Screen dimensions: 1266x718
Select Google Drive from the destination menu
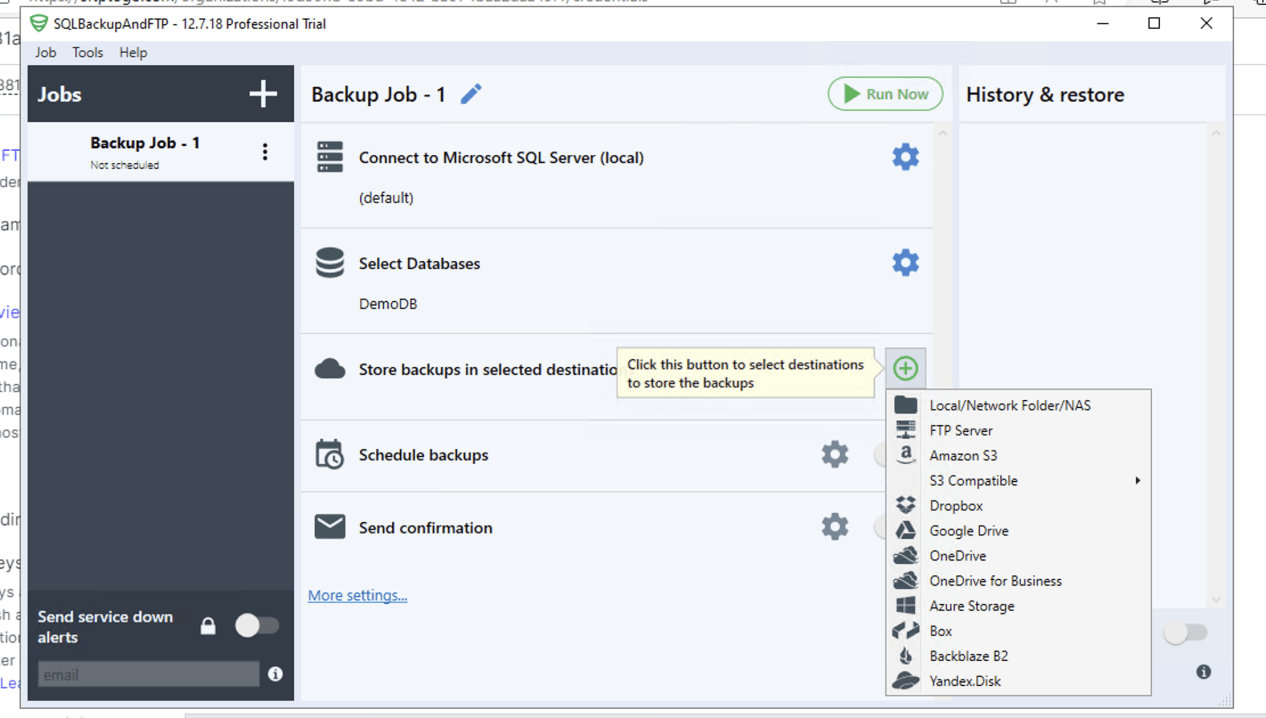click(x=968, y=530)
